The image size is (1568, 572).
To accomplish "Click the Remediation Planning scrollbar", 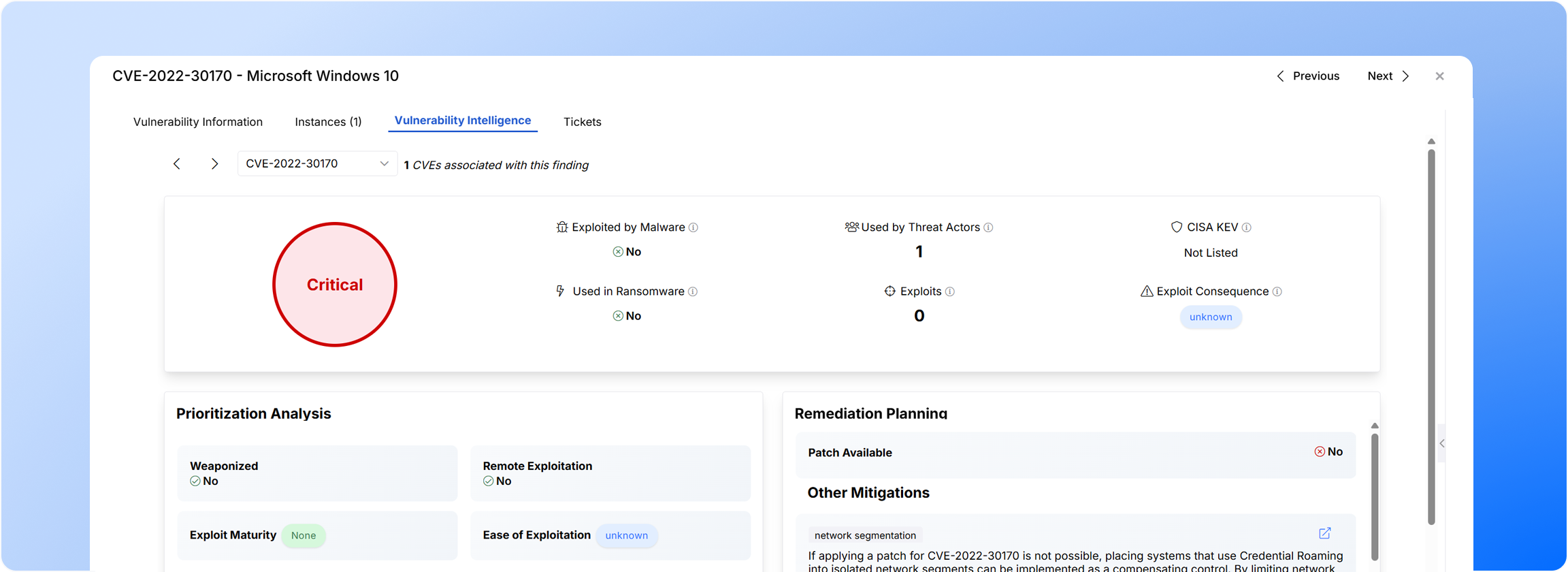I will 1375,497.
